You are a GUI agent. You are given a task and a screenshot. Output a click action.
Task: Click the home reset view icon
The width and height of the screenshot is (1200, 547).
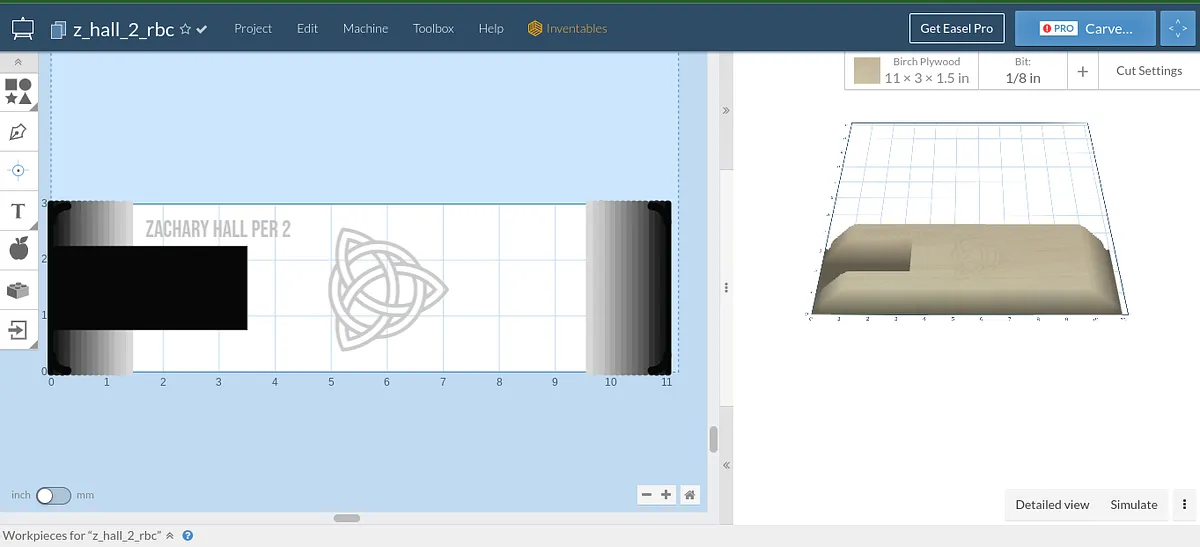click(x=689, y=494)
